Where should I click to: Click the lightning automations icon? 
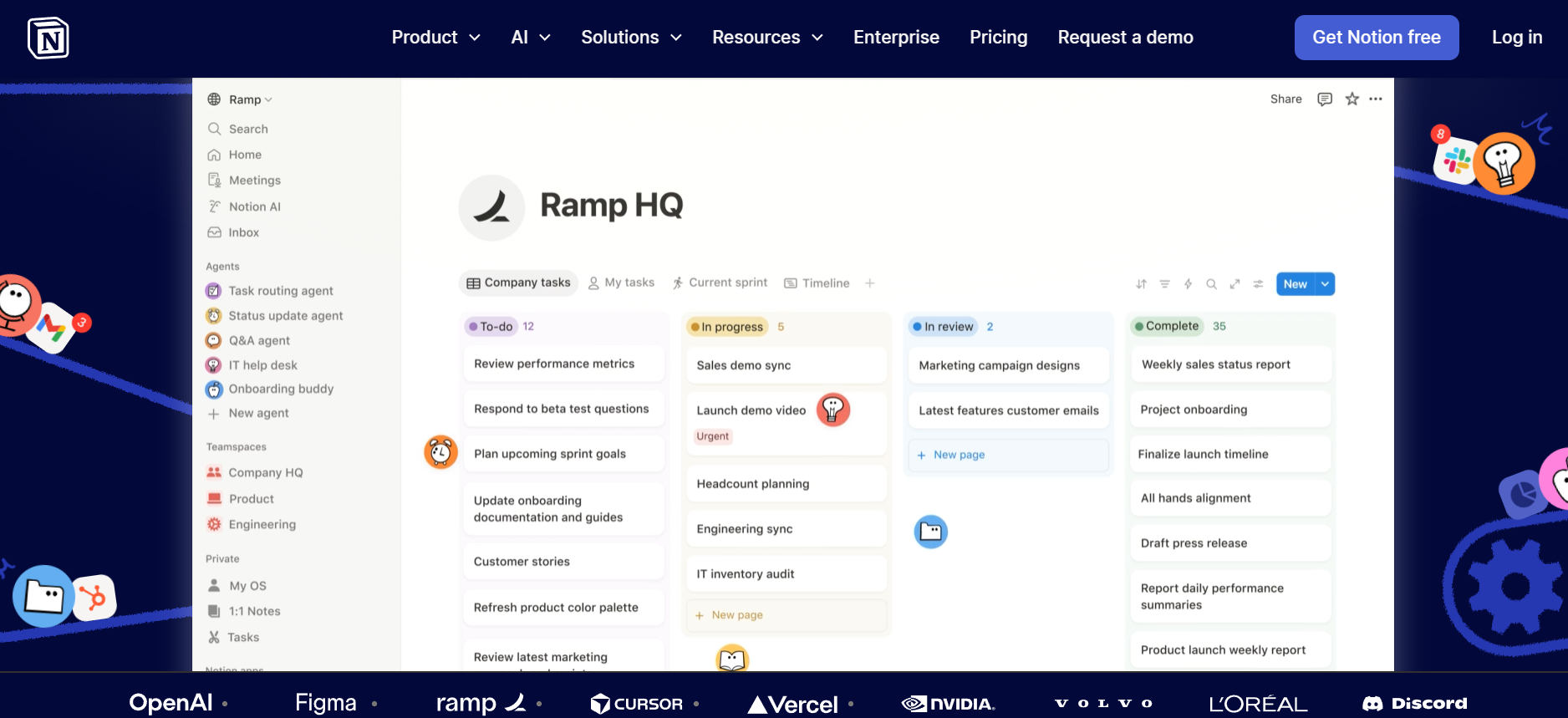pos(1188,284)
